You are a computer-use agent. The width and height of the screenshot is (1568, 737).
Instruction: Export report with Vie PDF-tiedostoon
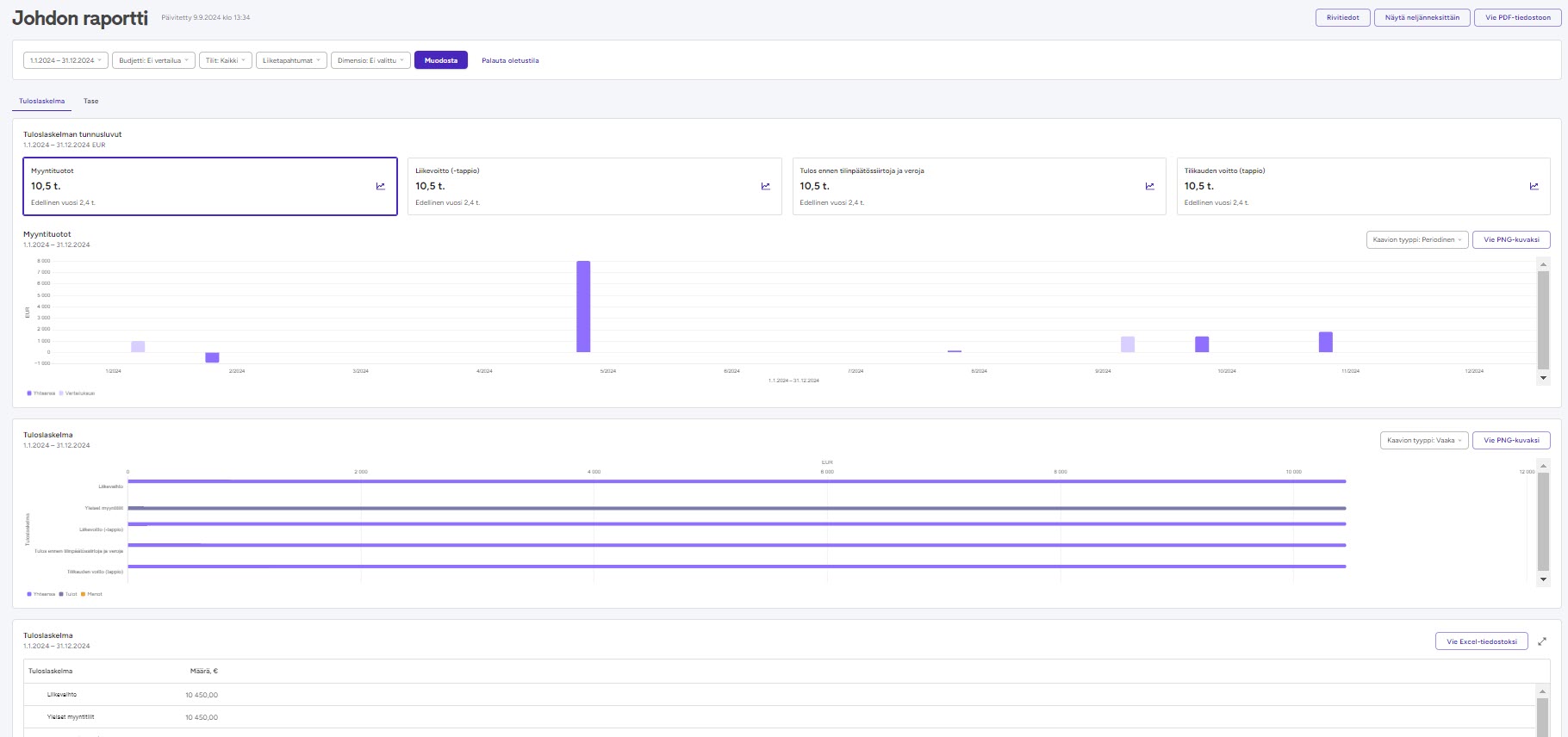1518,17
